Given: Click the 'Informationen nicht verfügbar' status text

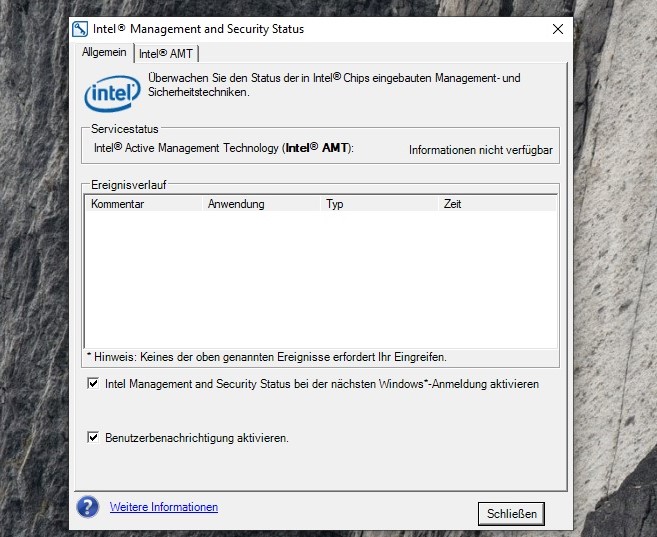Looking at the screenshot, I should (x=480, y=150).
